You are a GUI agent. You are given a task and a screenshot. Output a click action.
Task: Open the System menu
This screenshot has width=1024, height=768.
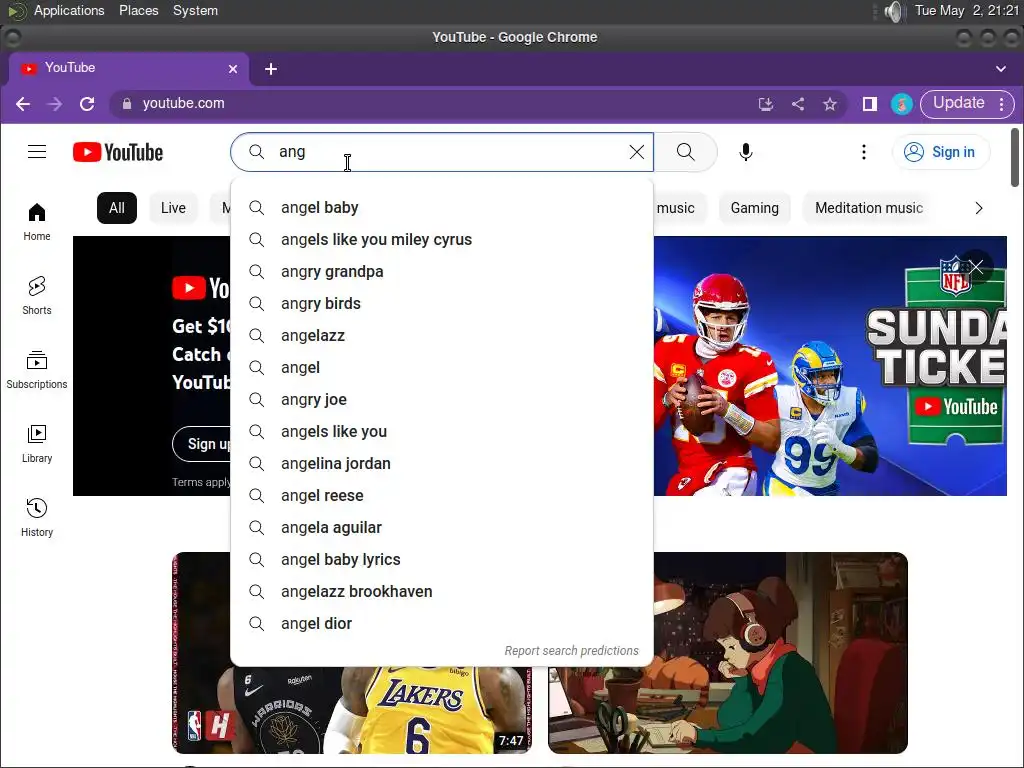tap(195, 10)
